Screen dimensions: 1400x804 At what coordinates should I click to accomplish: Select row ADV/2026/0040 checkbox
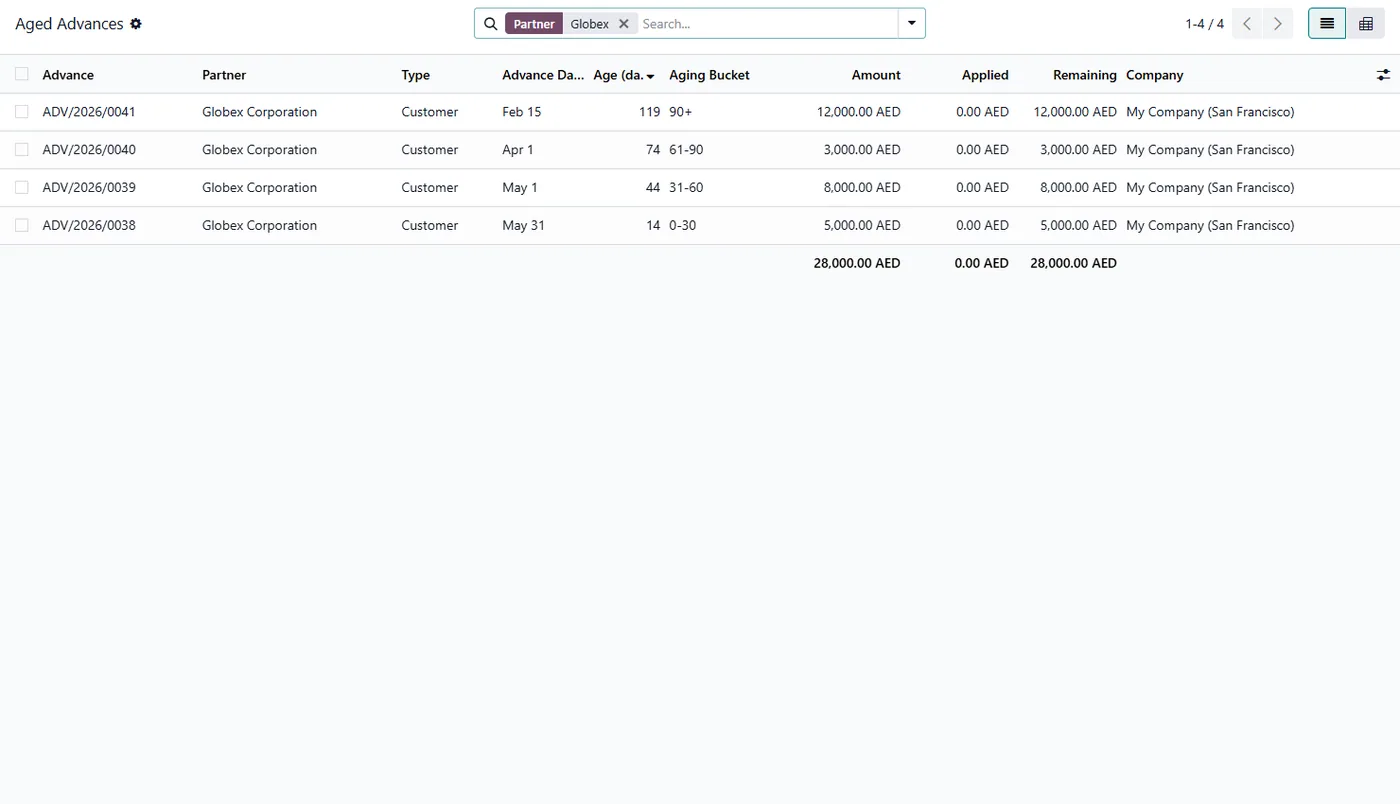point(22,150)
